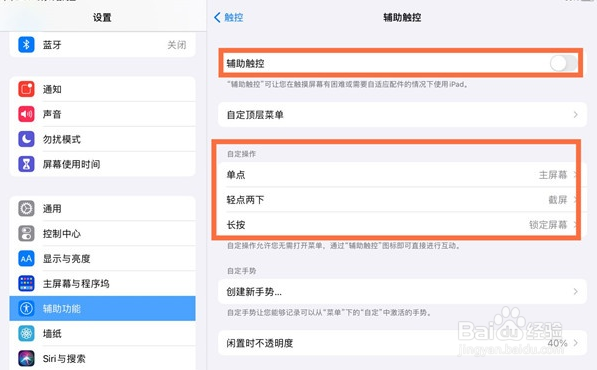Tap the Accessibility (辅助功能) person icon
597x370 pixels.
[x=26, y=308]
